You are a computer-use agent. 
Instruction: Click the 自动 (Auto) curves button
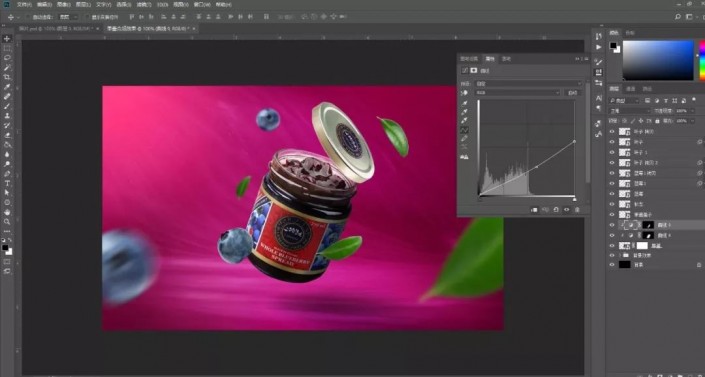(x=572, y=93)
